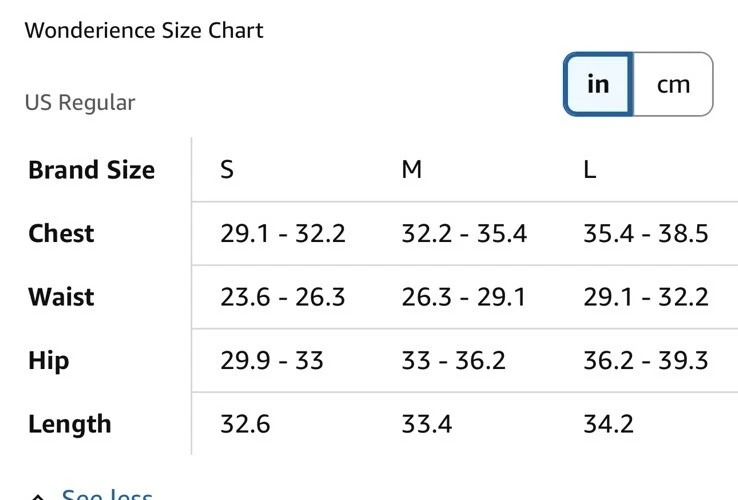
Task: Click the US Regular label
Action: (x=80, y=102)
